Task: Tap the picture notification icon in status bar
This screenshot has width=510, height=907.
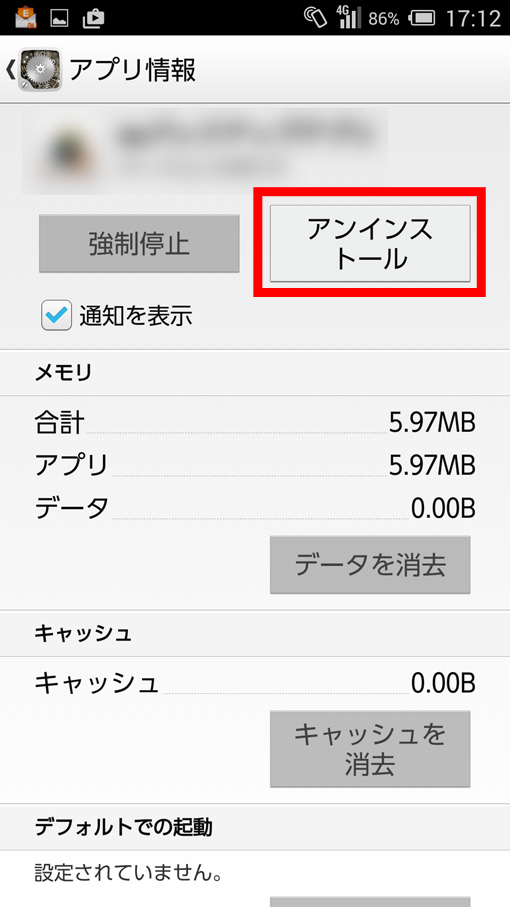Action: coord(60,19)
